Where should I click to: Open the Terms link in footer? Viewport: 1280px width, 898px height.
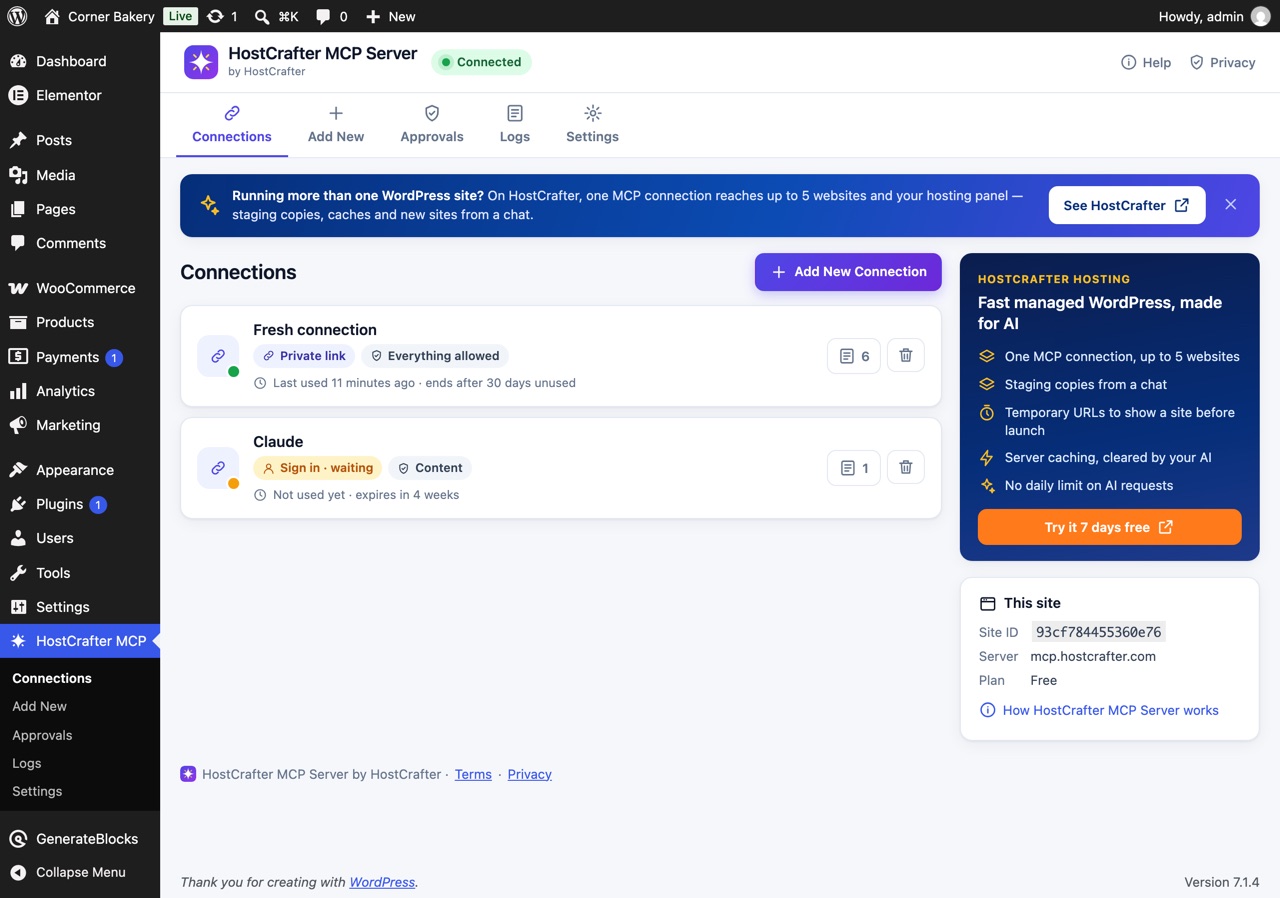click(473, 774)
